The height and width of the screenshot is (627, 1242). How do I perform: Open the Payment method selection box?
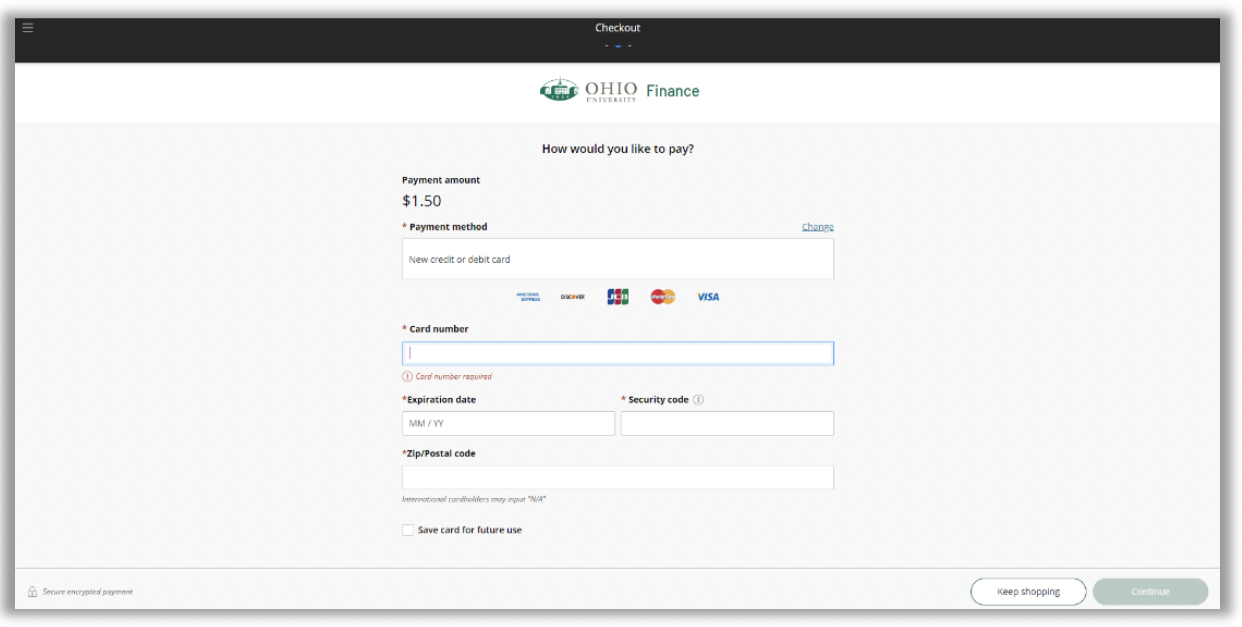click(x=617, y=259)
